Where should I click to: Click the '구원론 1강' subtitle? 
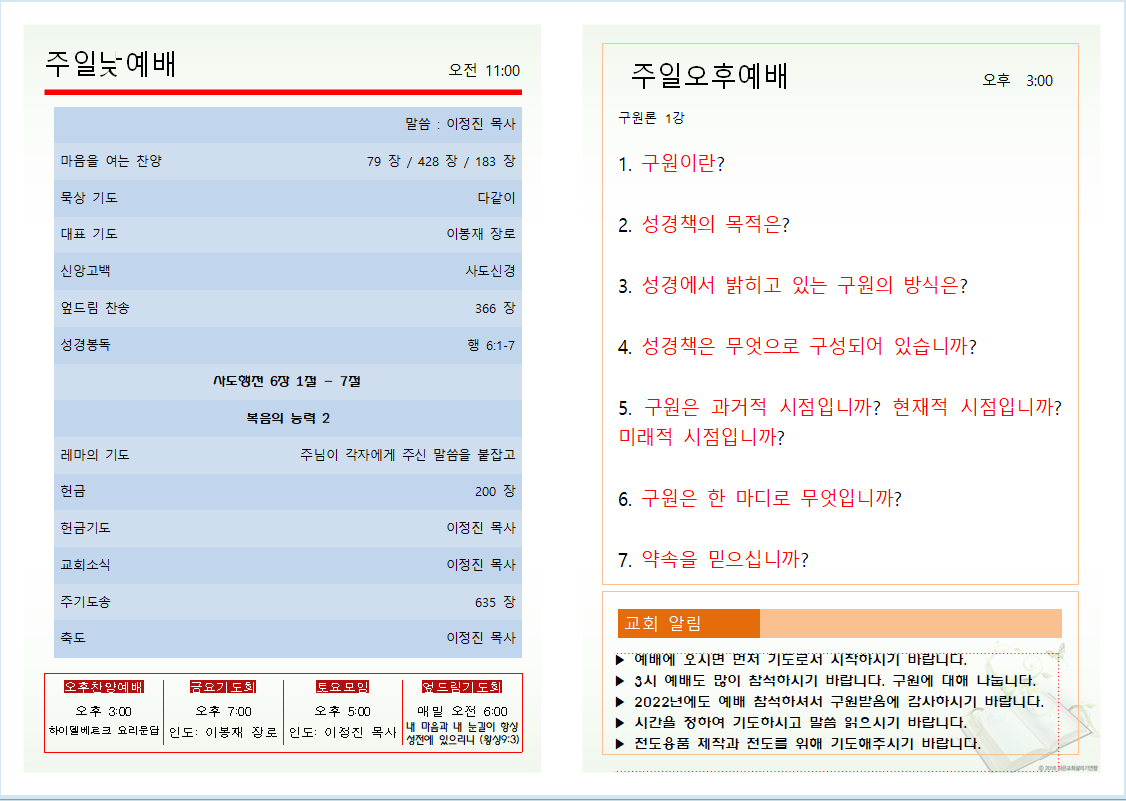click(x=651, y=118)
